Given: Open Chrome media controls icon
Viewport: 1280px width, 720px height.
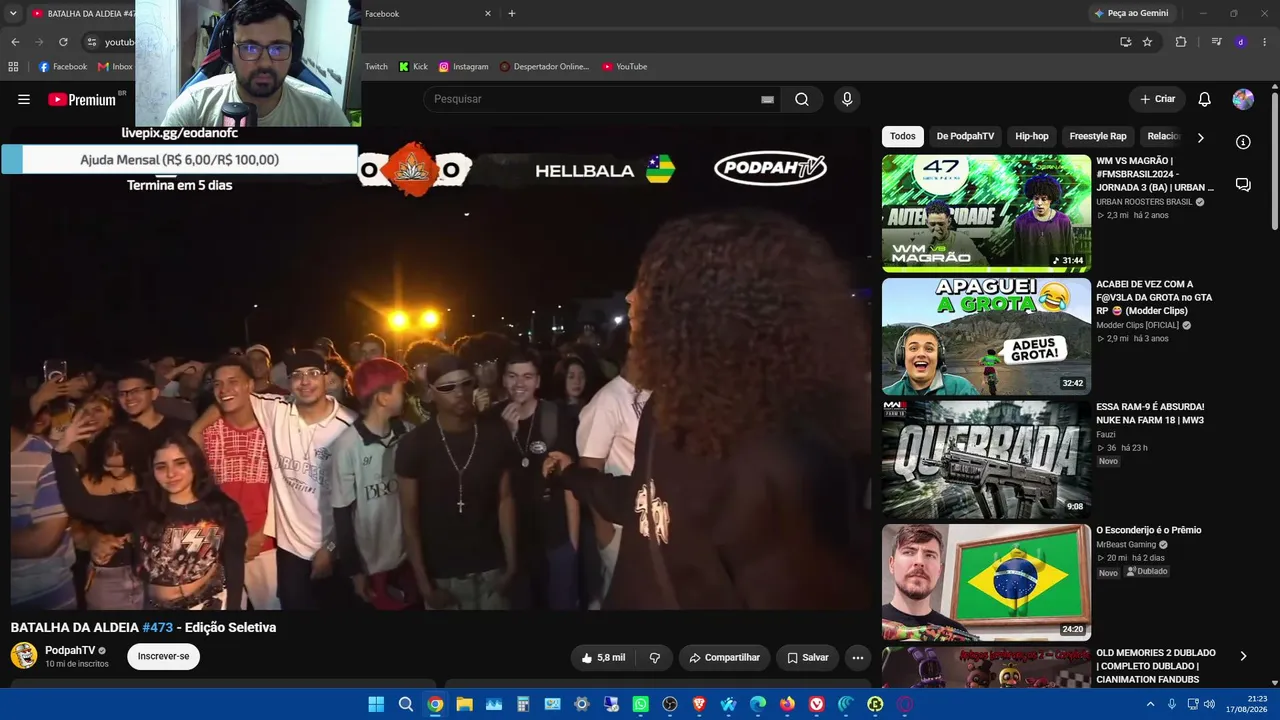Looking at the screenshot, I should coord(1216,42).
